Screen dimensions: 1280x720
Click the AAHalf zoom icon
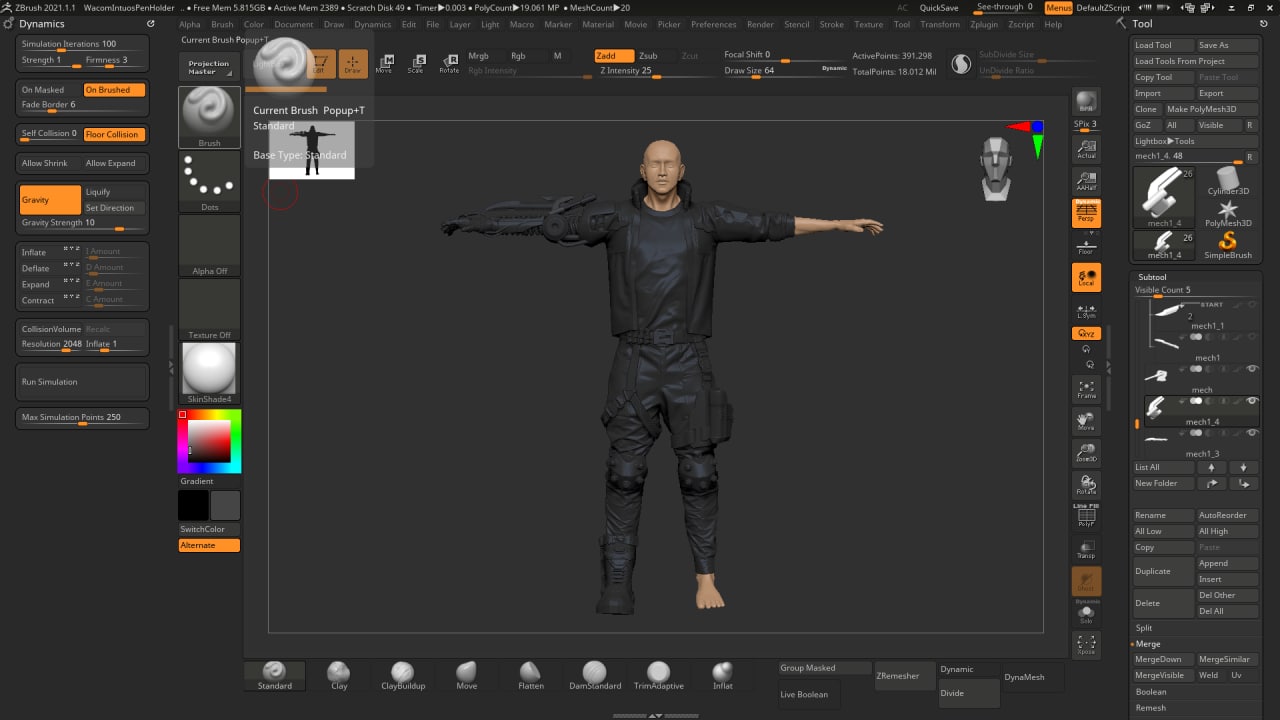point(1086,181)
